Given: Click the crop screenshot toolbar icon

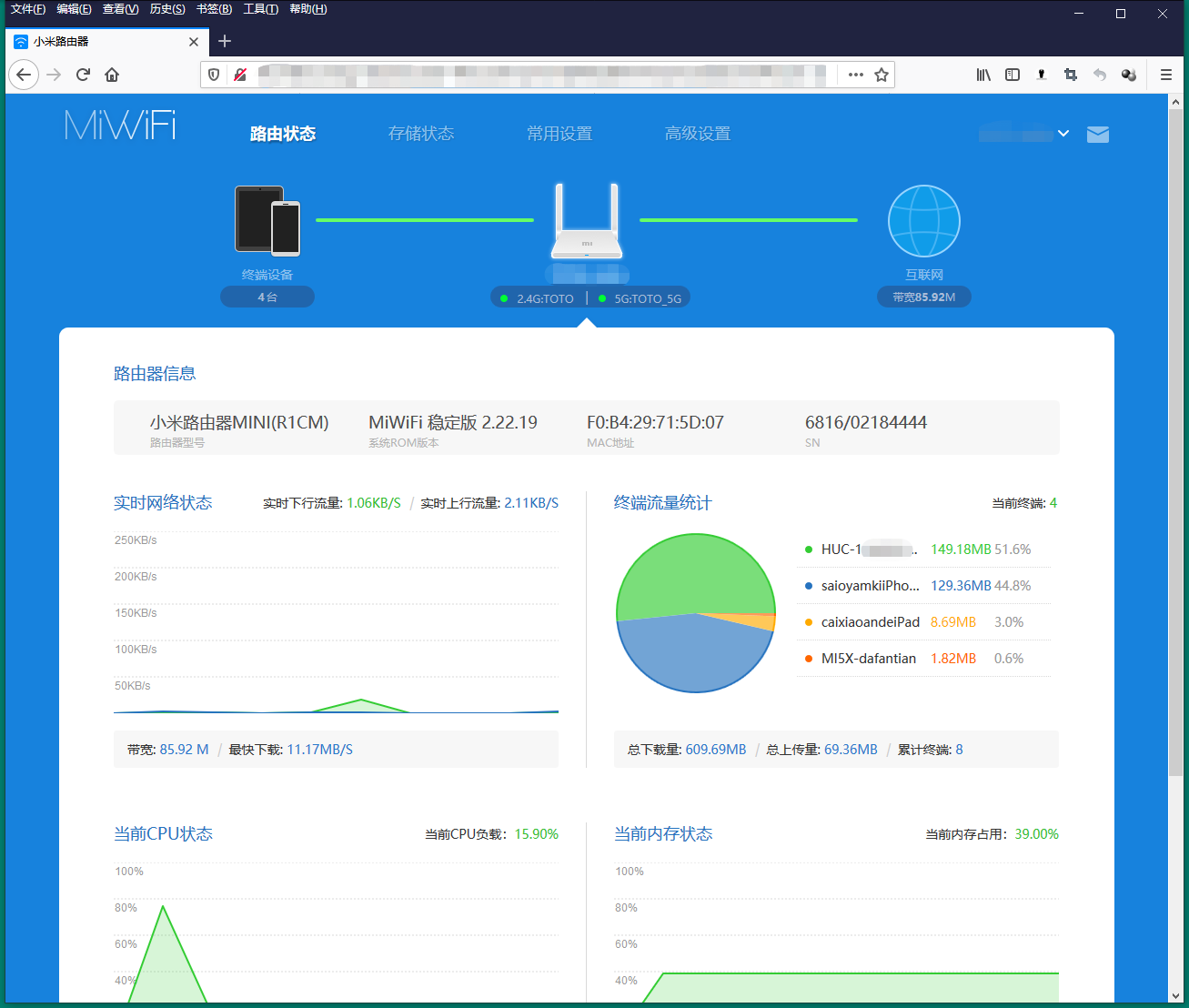Looking at the screenshot, I should coord(1071,75).
